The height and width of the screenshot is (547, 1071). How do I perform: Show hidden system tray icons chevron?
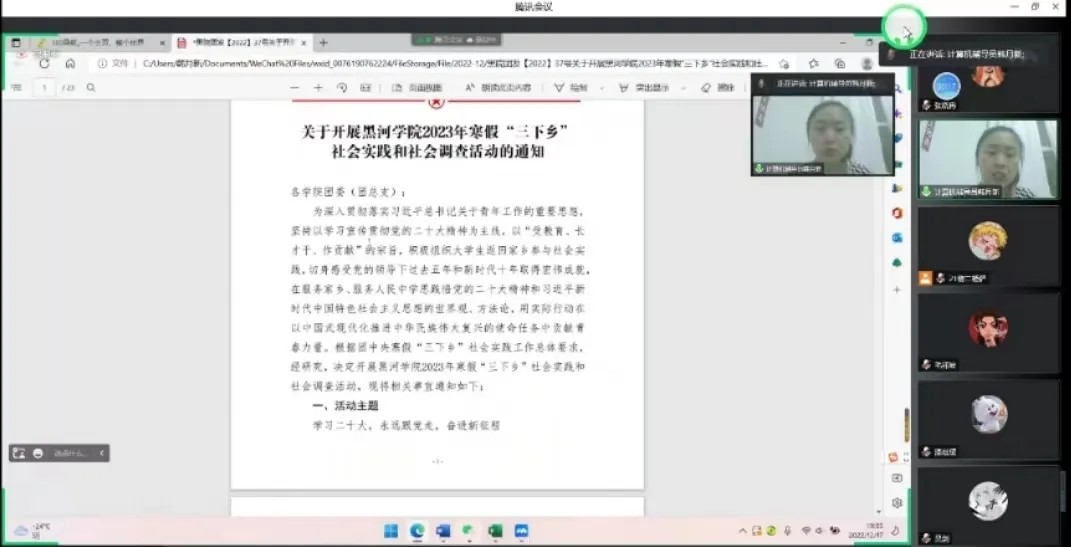coord(742,530)
